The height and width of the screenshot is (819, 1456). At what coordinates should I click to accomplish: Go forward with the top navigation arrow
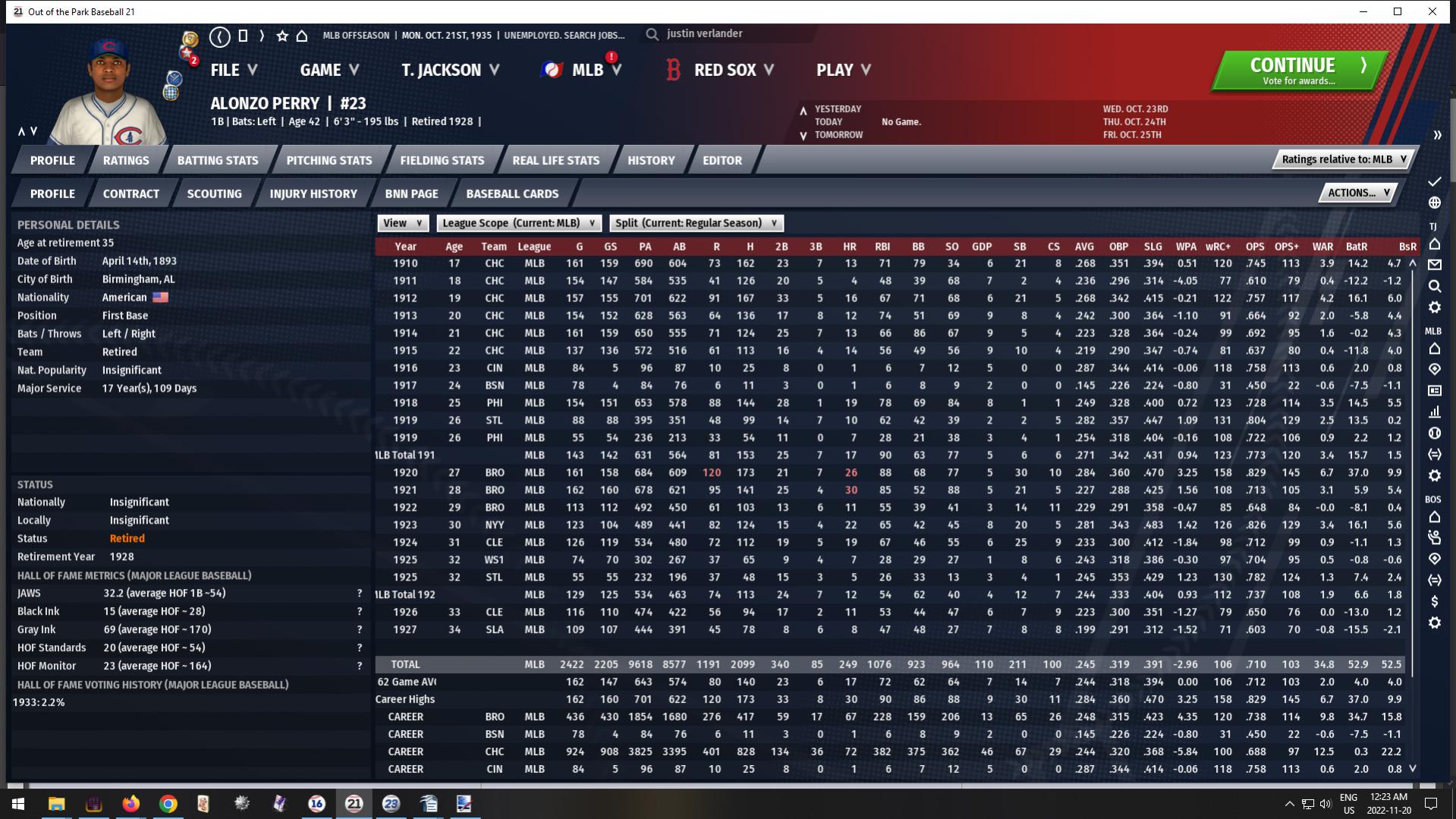(262, 36)
